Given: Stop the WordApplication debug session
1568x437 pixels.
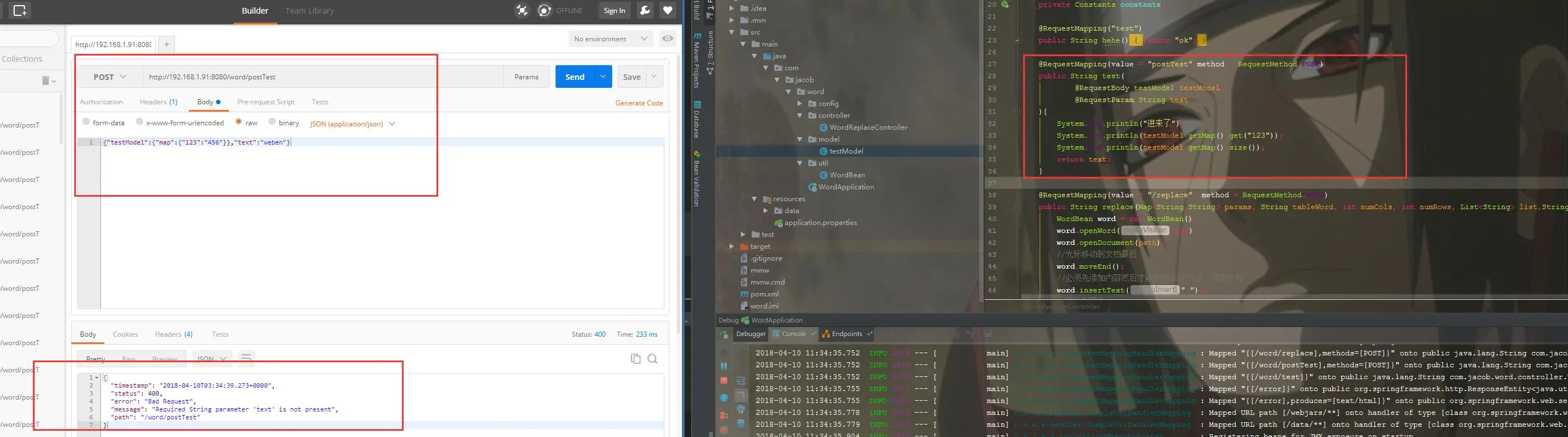Looking at the screenshot, I should [x=724, y=380].
